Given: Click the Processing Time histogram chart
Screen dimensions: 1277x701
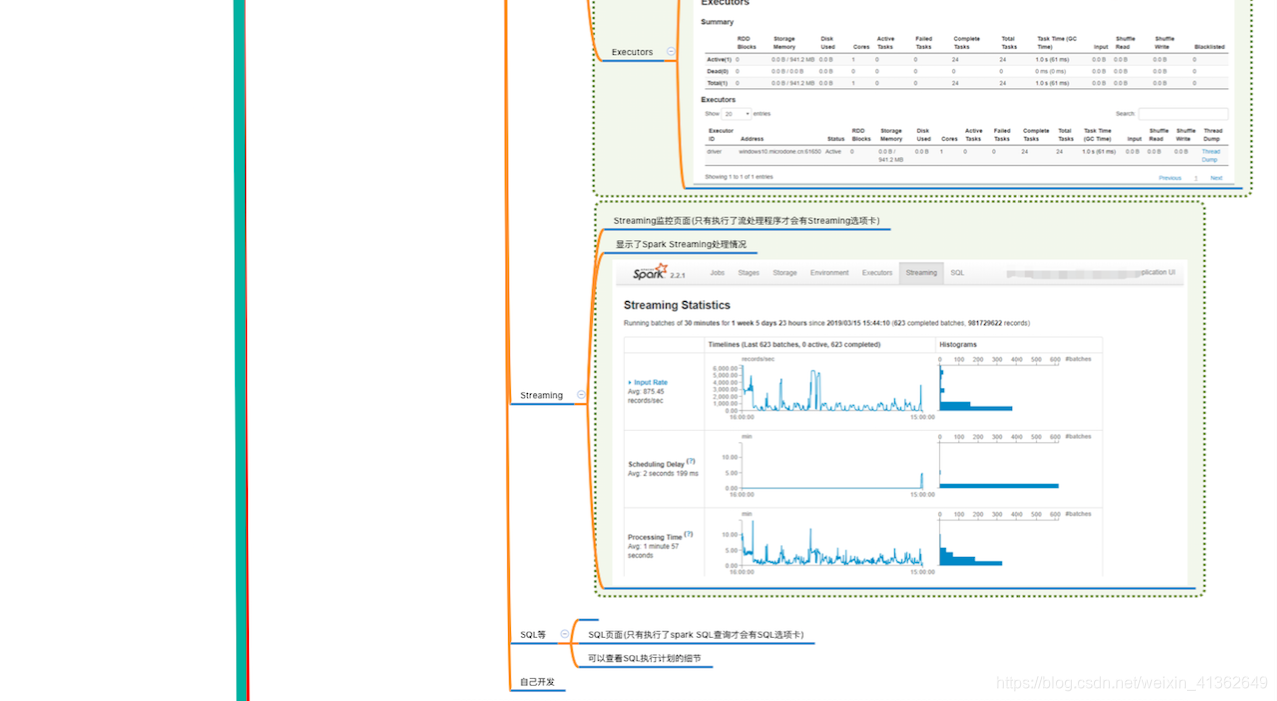Looking at the screenshot, I should pos(1000,542).
